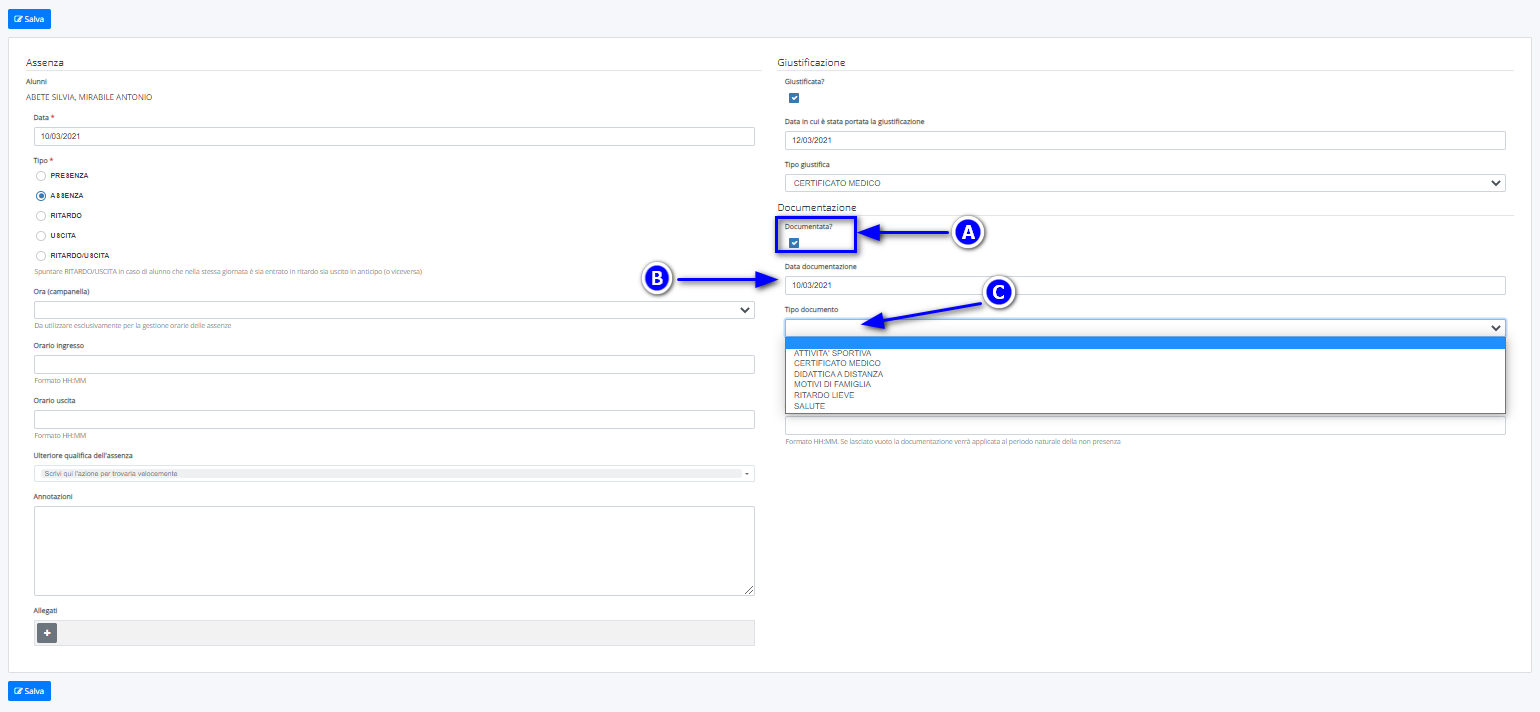1540x712 pixels.
Task: Choose ATTIVITA' SPORTIVA from the list
Action: point(832,353)
